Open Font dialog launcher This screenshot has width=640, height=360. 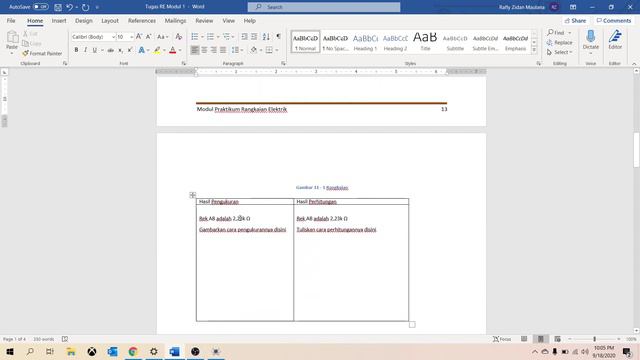pos(184,63)
